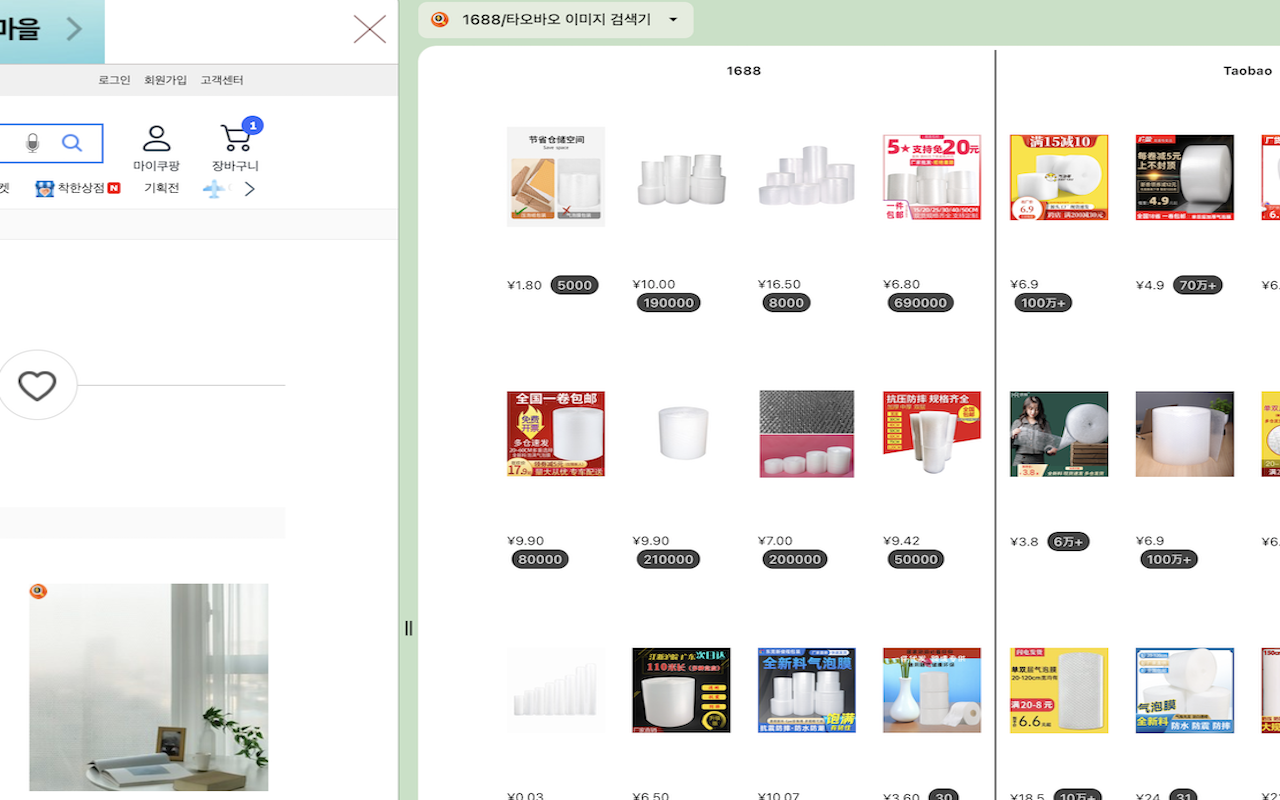Click the airplane icon in category bar
The width and height of the screenshot is (1280, 800).
point(214,188)
